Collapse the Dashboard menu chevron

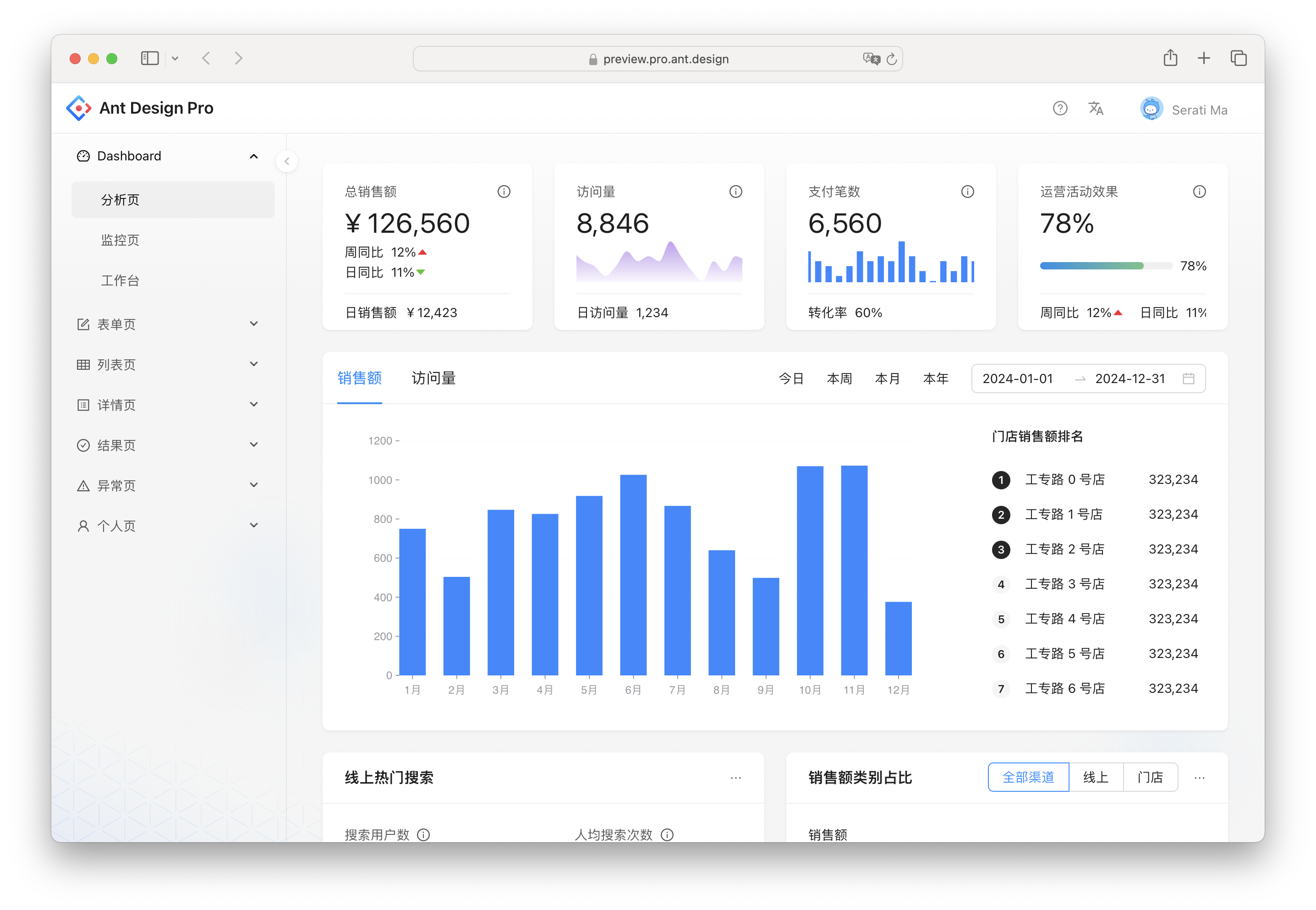[x=254, y=156]
